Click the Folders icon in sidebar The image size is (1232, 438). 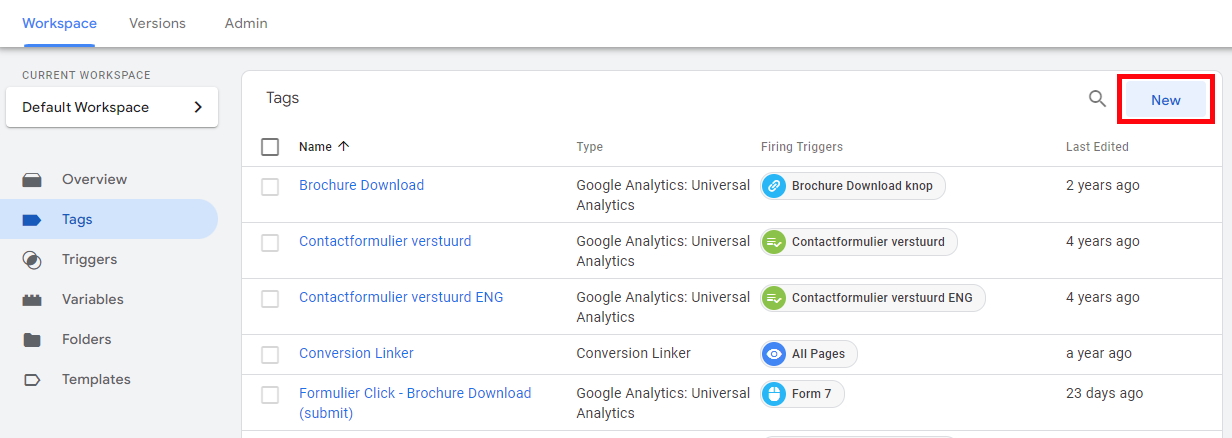pos(32,340)
